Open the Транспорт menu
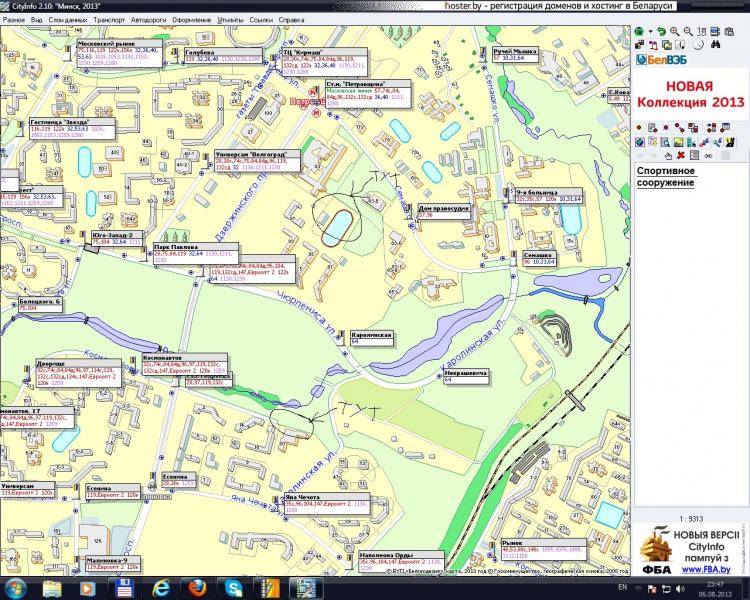This screenshot has height=600, width=750. (108, 19)
